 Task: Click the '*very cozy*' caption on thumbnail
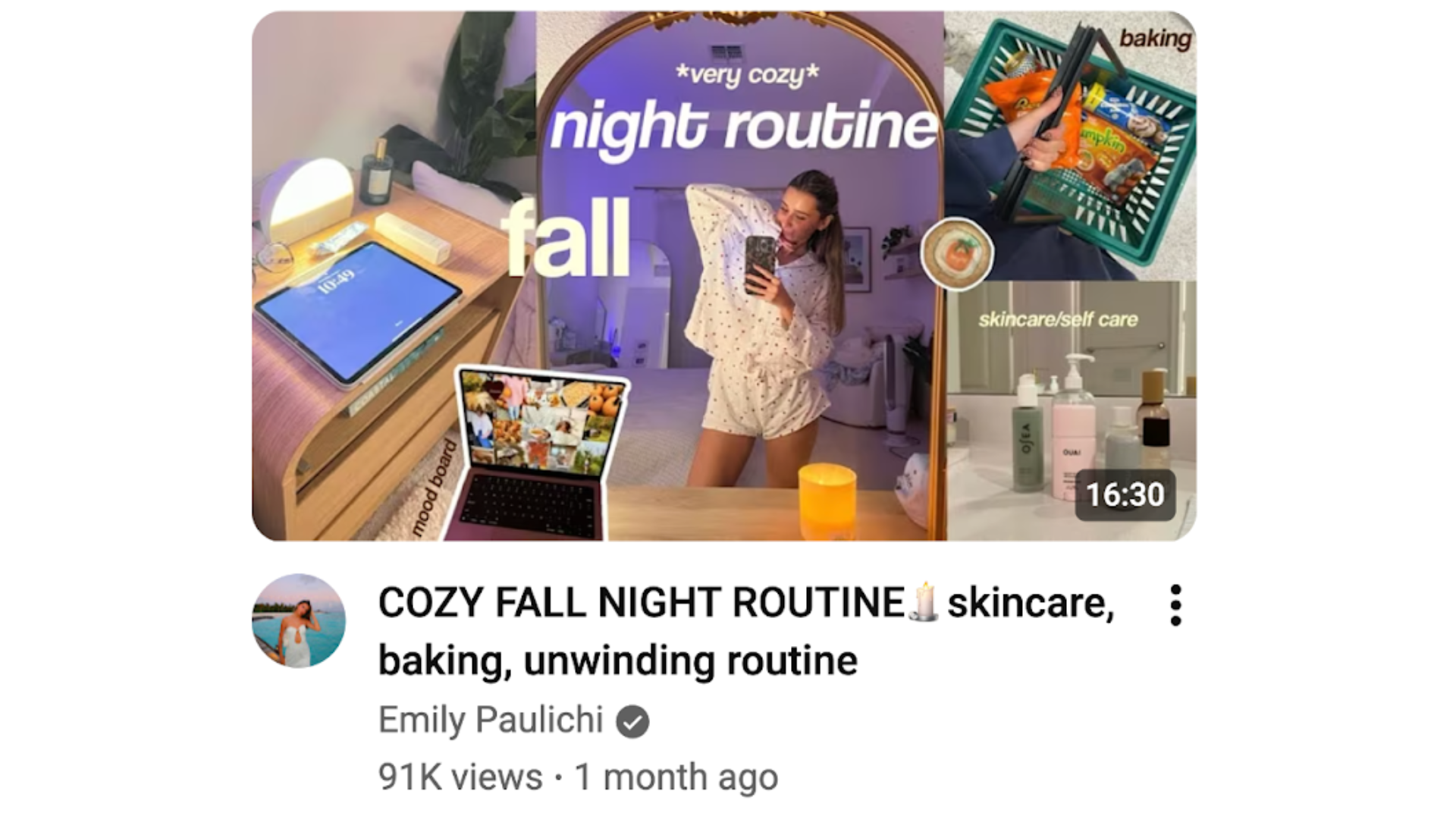(747, 74)
